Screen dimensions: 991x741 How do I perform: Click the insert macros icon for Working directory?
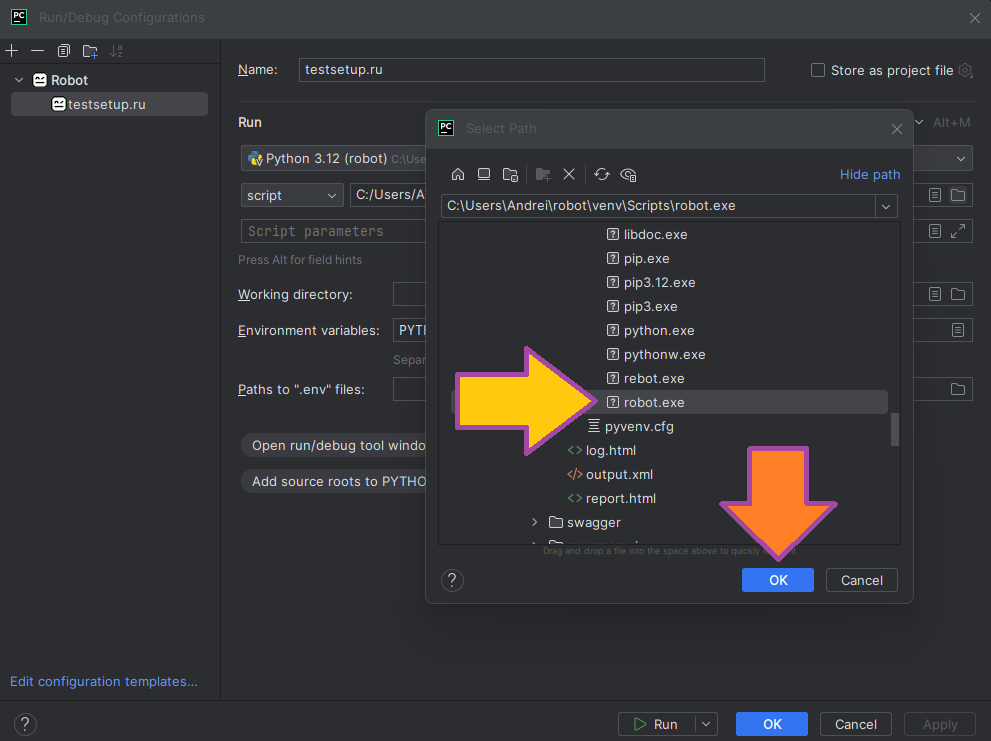click(935, 294)
